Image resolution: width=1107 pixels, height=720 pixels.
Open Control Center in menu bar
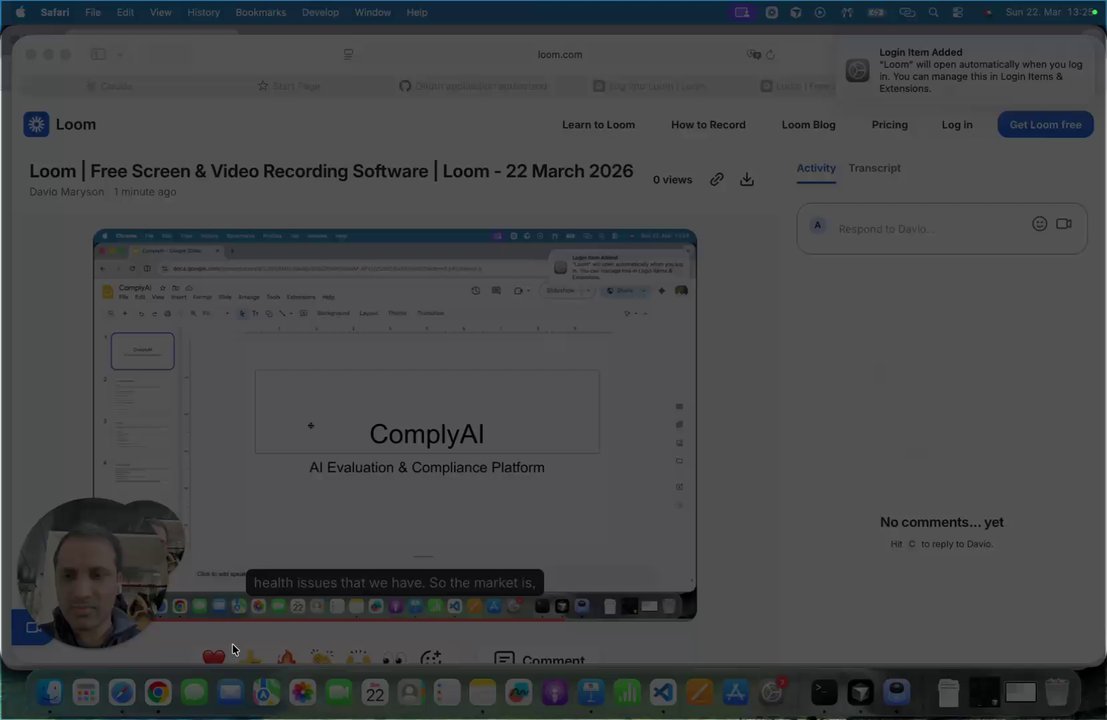(x=957, y=12)
